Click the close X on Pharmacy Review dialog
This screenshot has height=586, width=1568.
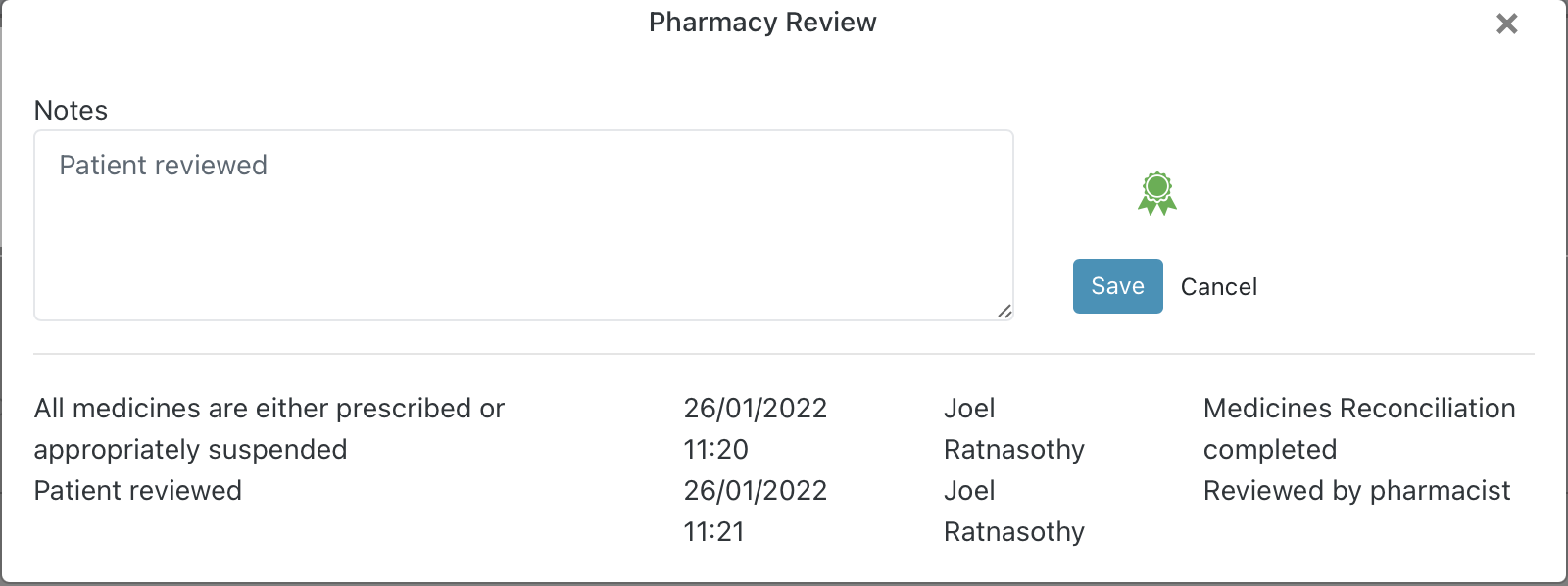1506,24
